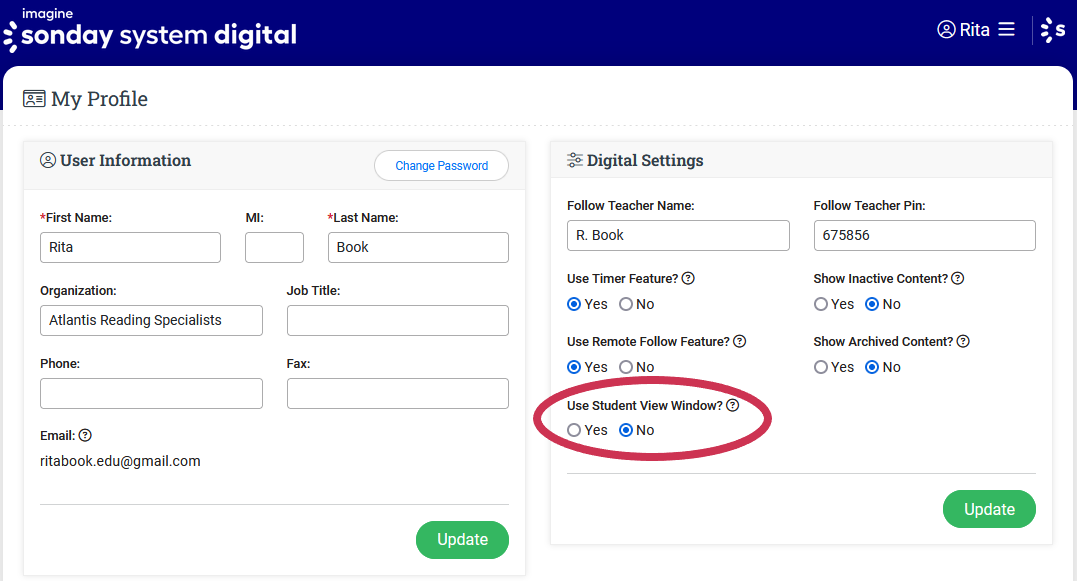Image resolution: width=1077 pixels, height=581 pixels.
Task: Click help icon for Show Inactive Content
Action: point(957,279)
